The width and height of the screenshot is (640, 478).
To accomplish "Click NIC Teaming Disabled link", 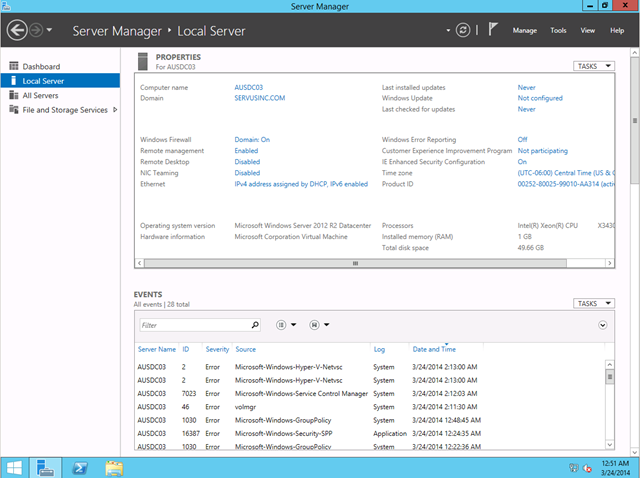I will pyautogui.click(x=247, y=173).
